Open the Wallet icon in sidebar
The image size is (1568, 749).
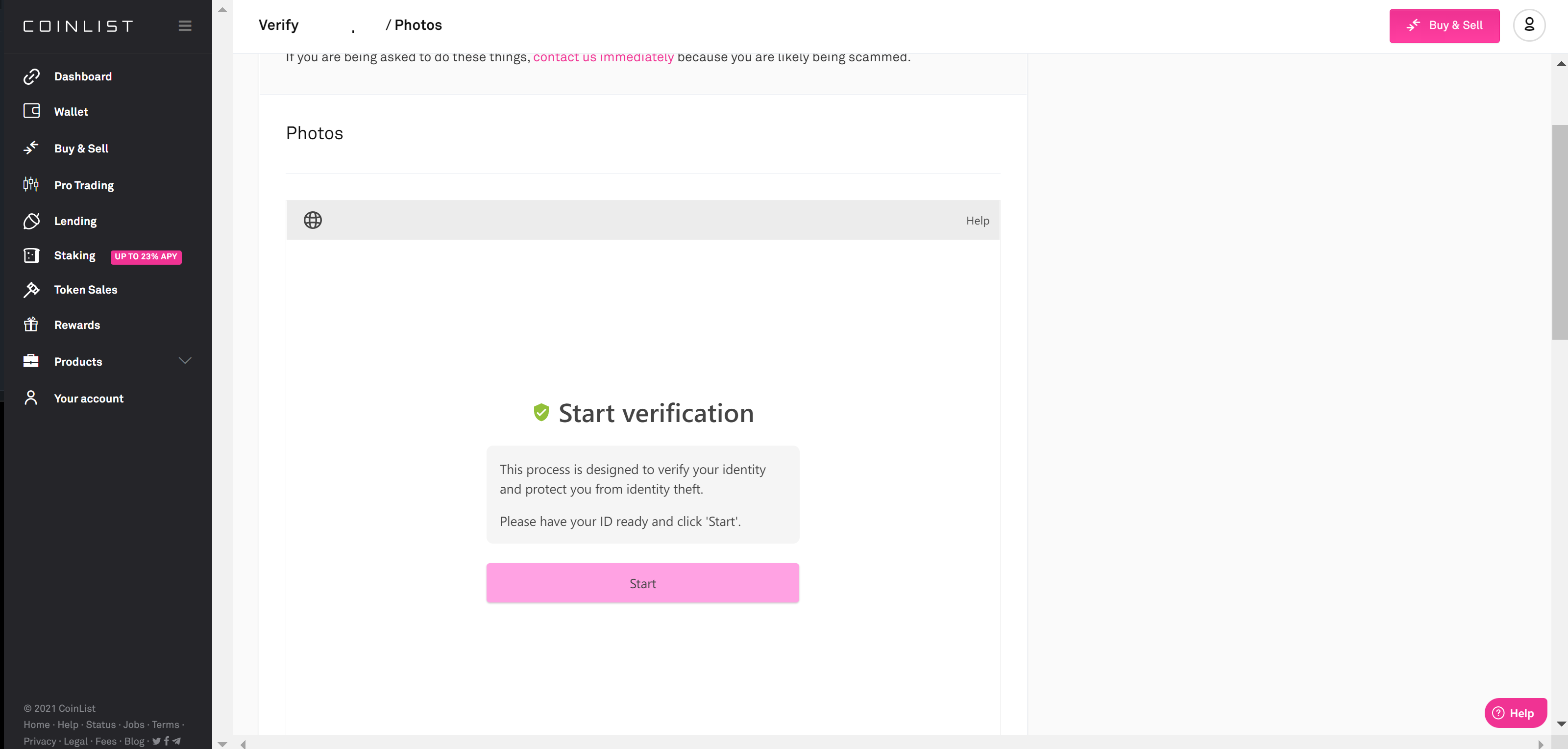(x=31, y=111)
